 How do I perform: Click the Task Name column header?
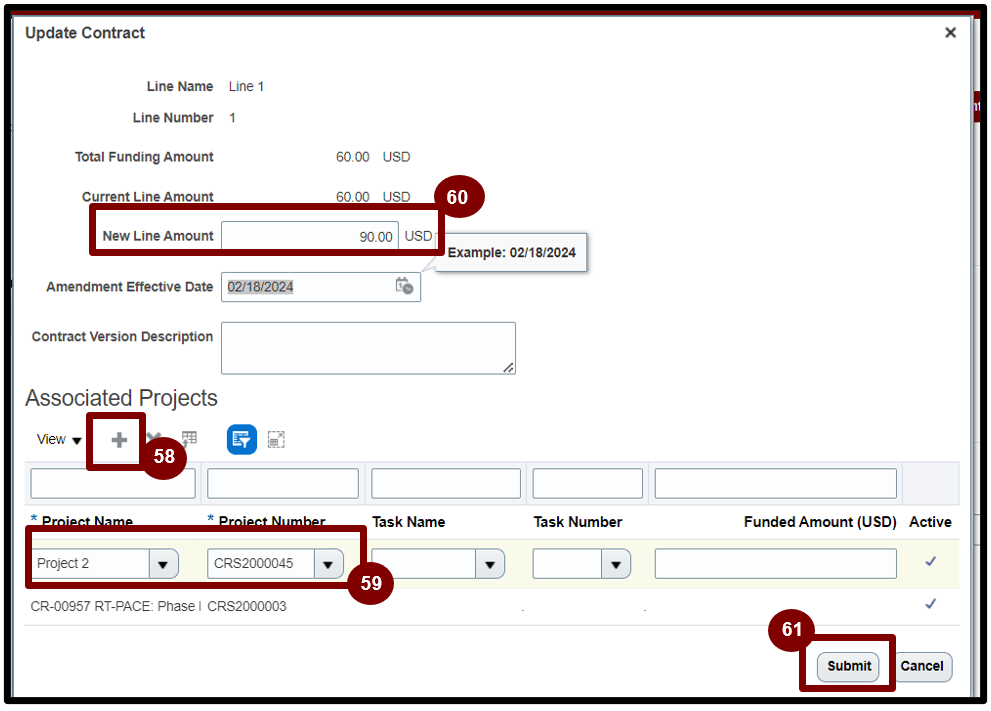coord(408,522)
